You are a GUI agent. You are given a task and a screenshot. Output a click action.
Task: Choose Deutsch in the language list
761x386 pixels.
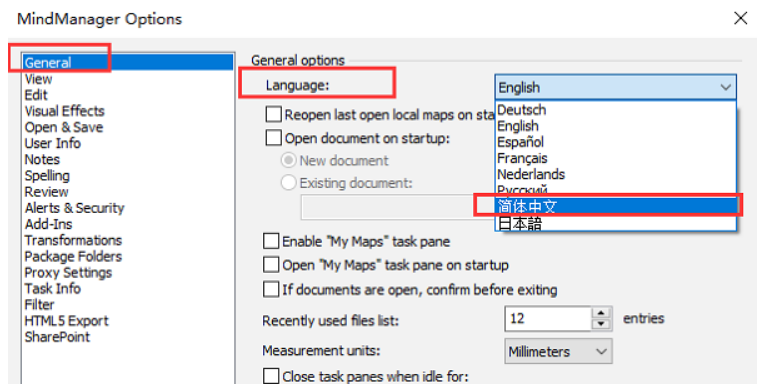615,110
